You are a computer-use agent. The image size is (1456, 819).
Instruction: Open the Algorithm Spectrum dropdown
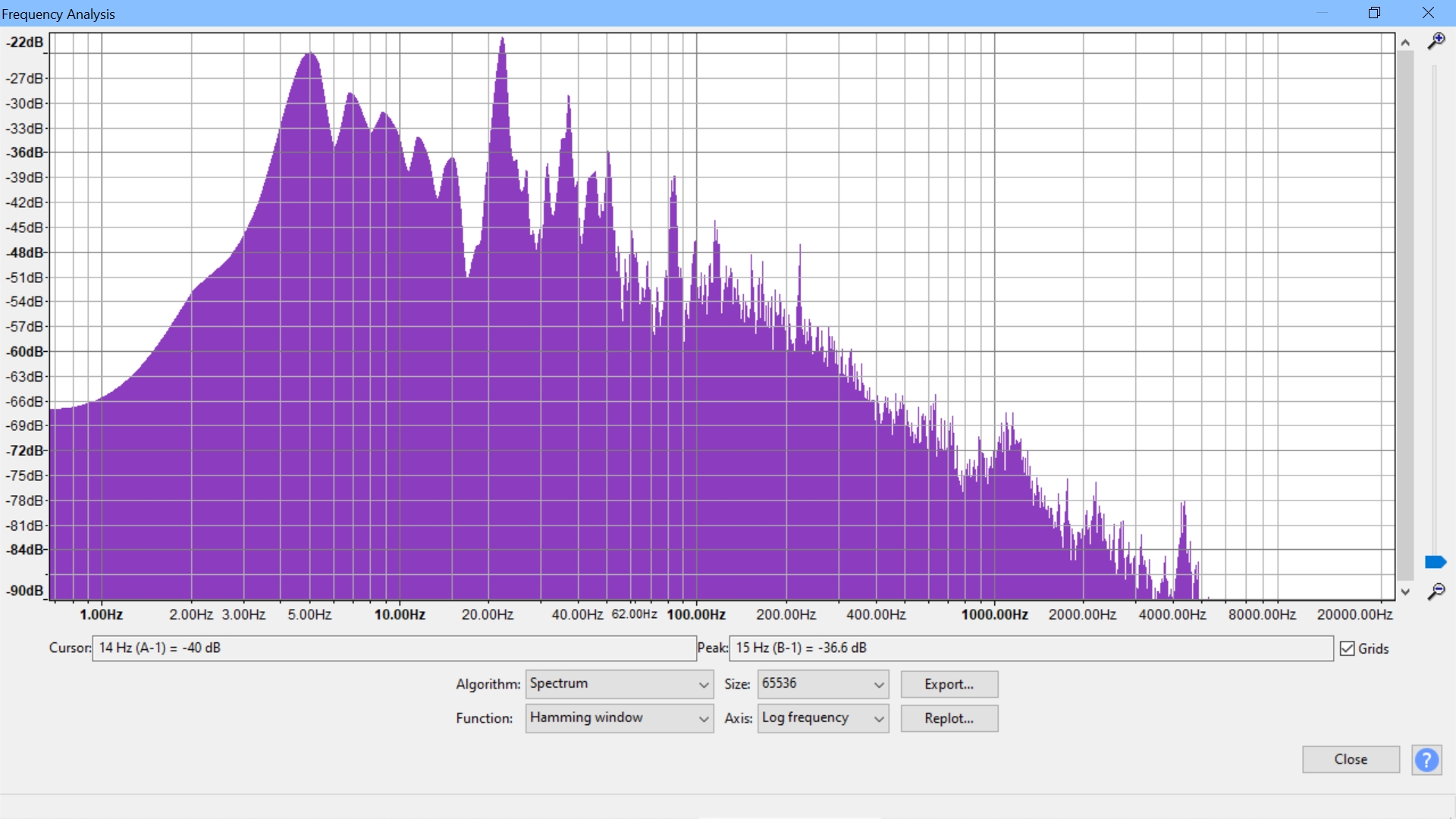[619, 684]
